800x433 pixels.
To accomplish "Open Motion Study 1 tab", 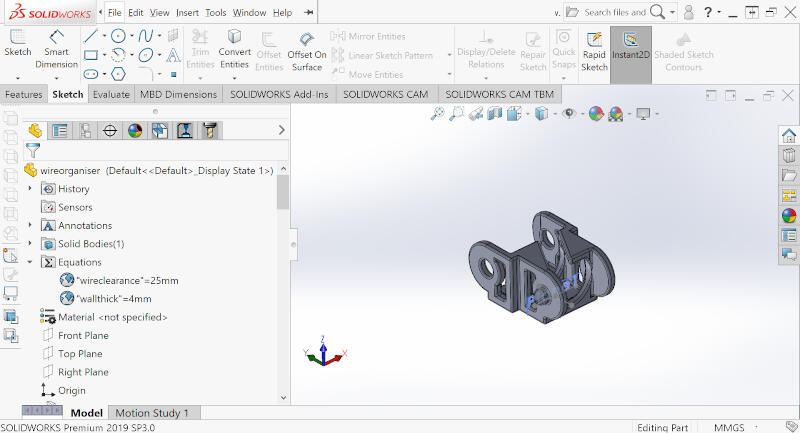I will tap(152, 413).
